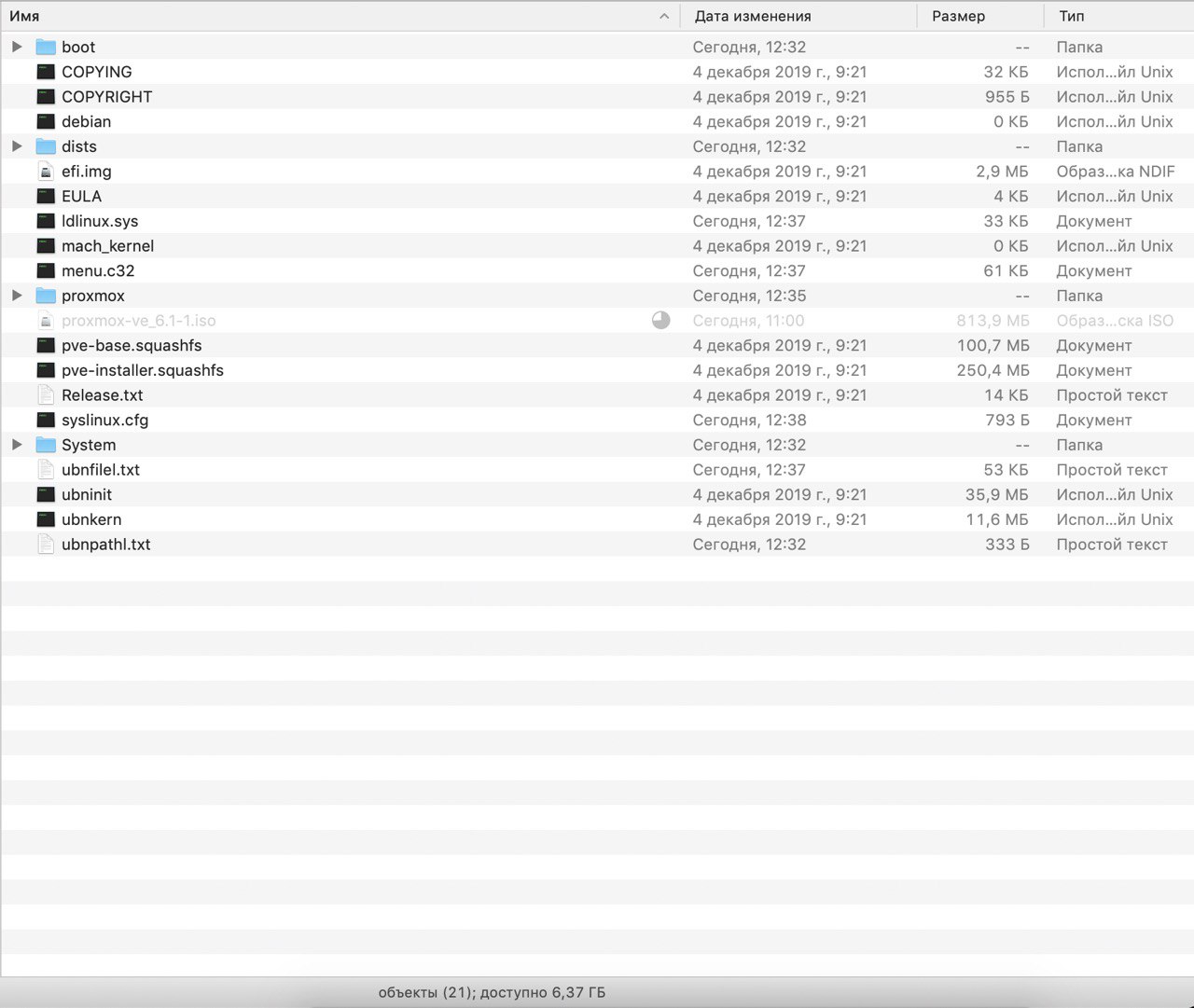Select the file name debian

(x=87, y=121)
